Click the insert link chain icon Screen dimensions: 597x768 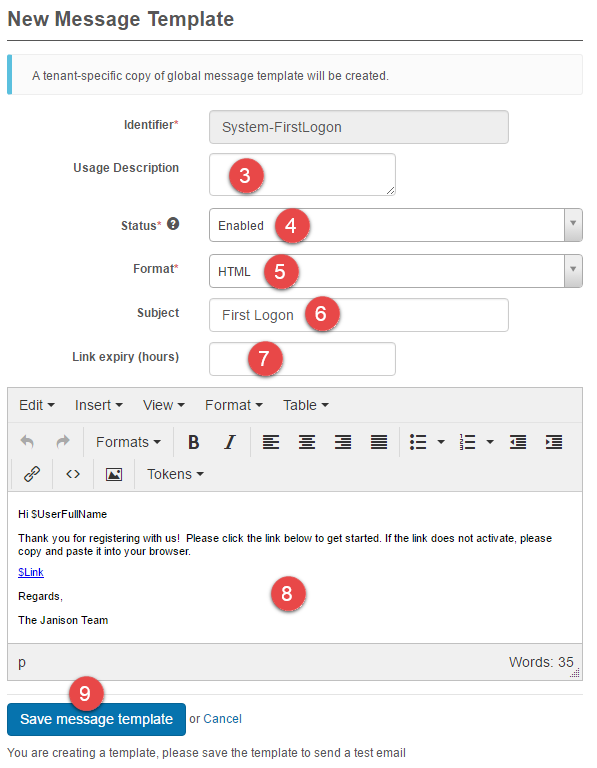pos(32,474)
